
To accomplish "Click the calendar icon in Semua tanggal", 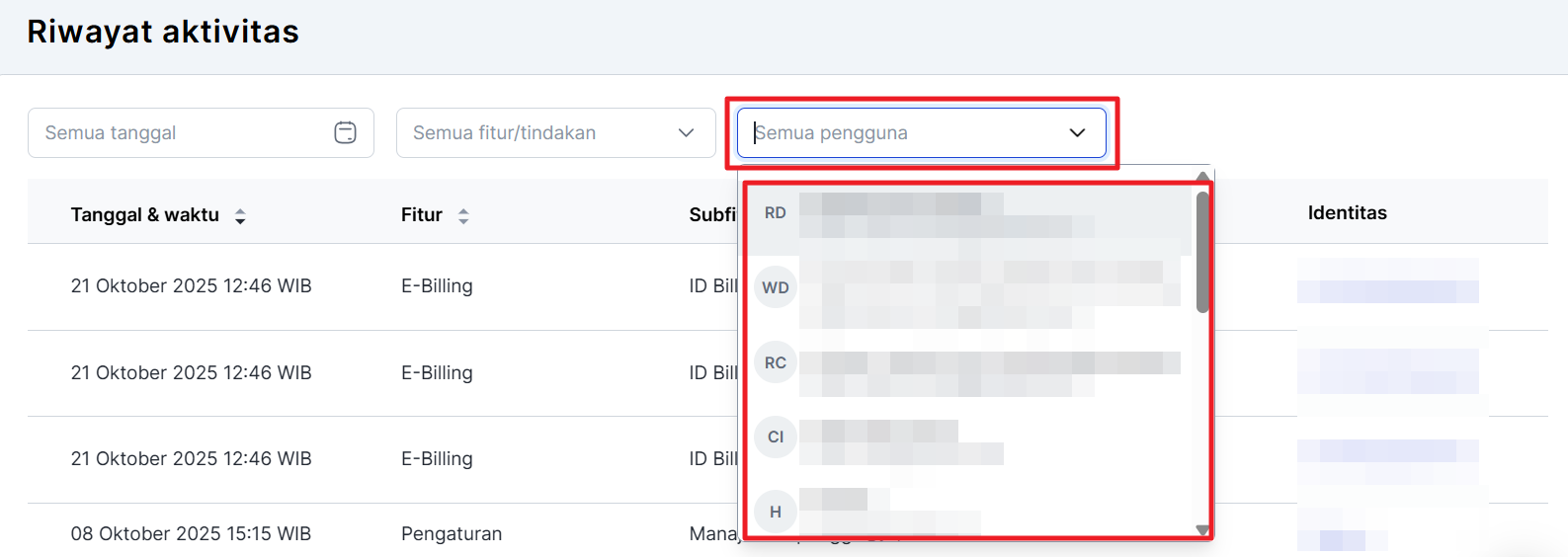I will click(x=345, y=132).
